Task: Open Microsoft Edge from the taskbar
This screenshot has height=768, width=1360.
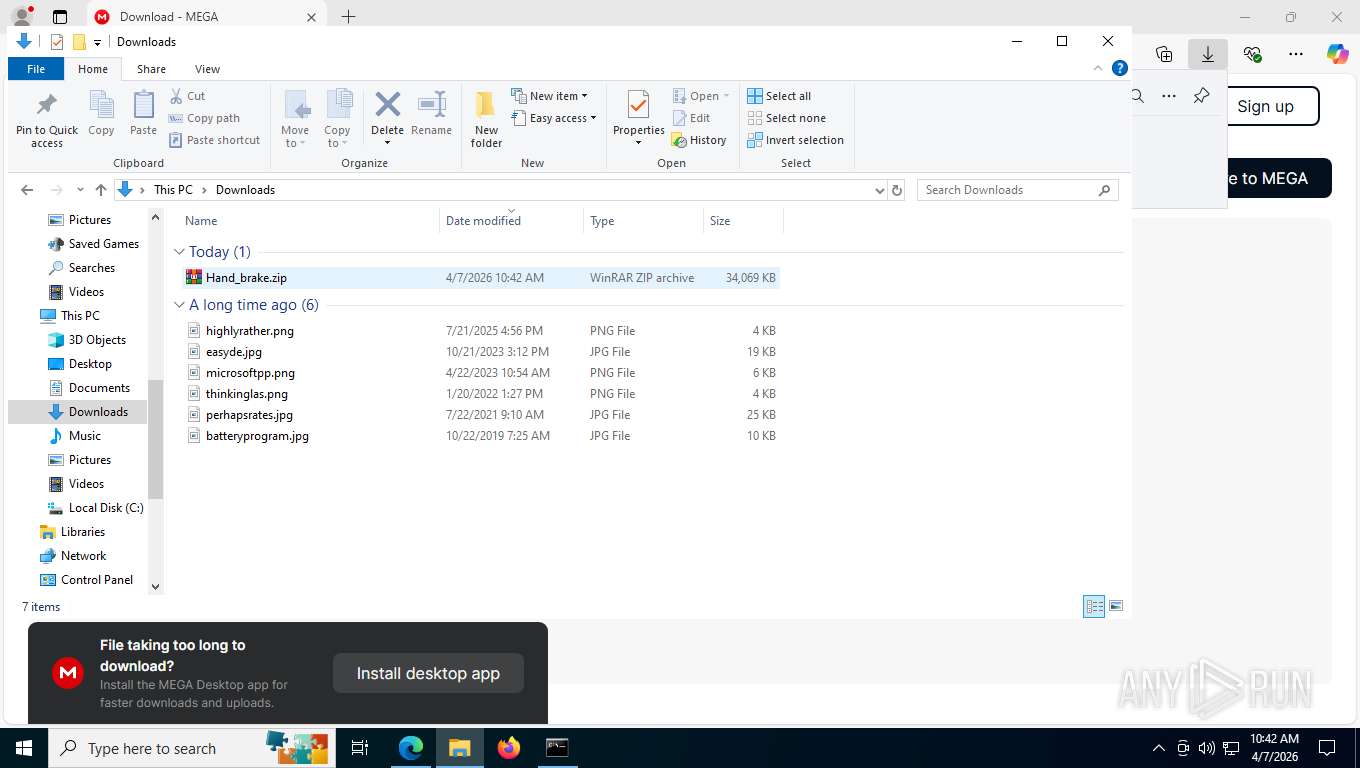Action: pyautogui.click(x=411, y=747)
